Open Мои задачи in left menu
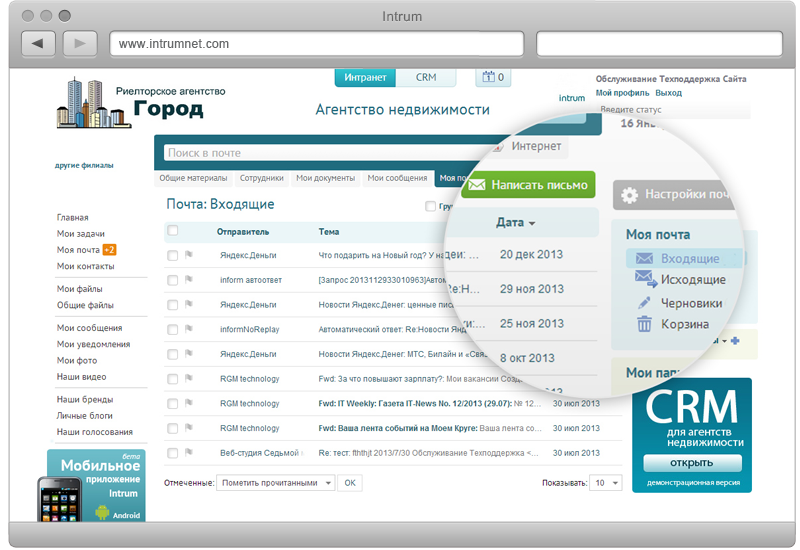This screenshot has width=800, height=550. pos(81,234)
